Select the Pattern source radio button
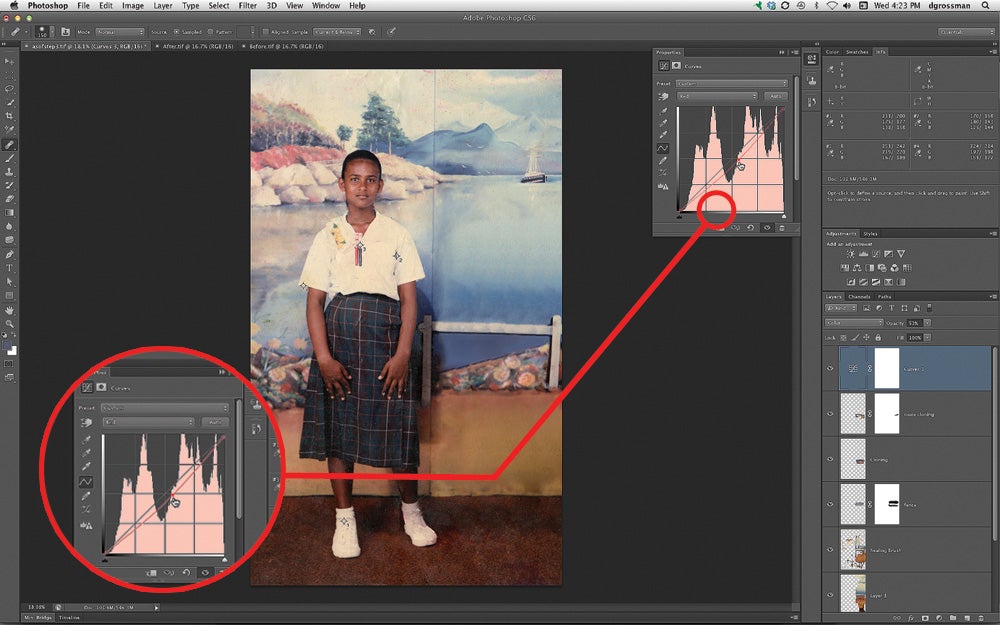Image resolution: width=1000 pixels, height=625 pixels. 210,32
